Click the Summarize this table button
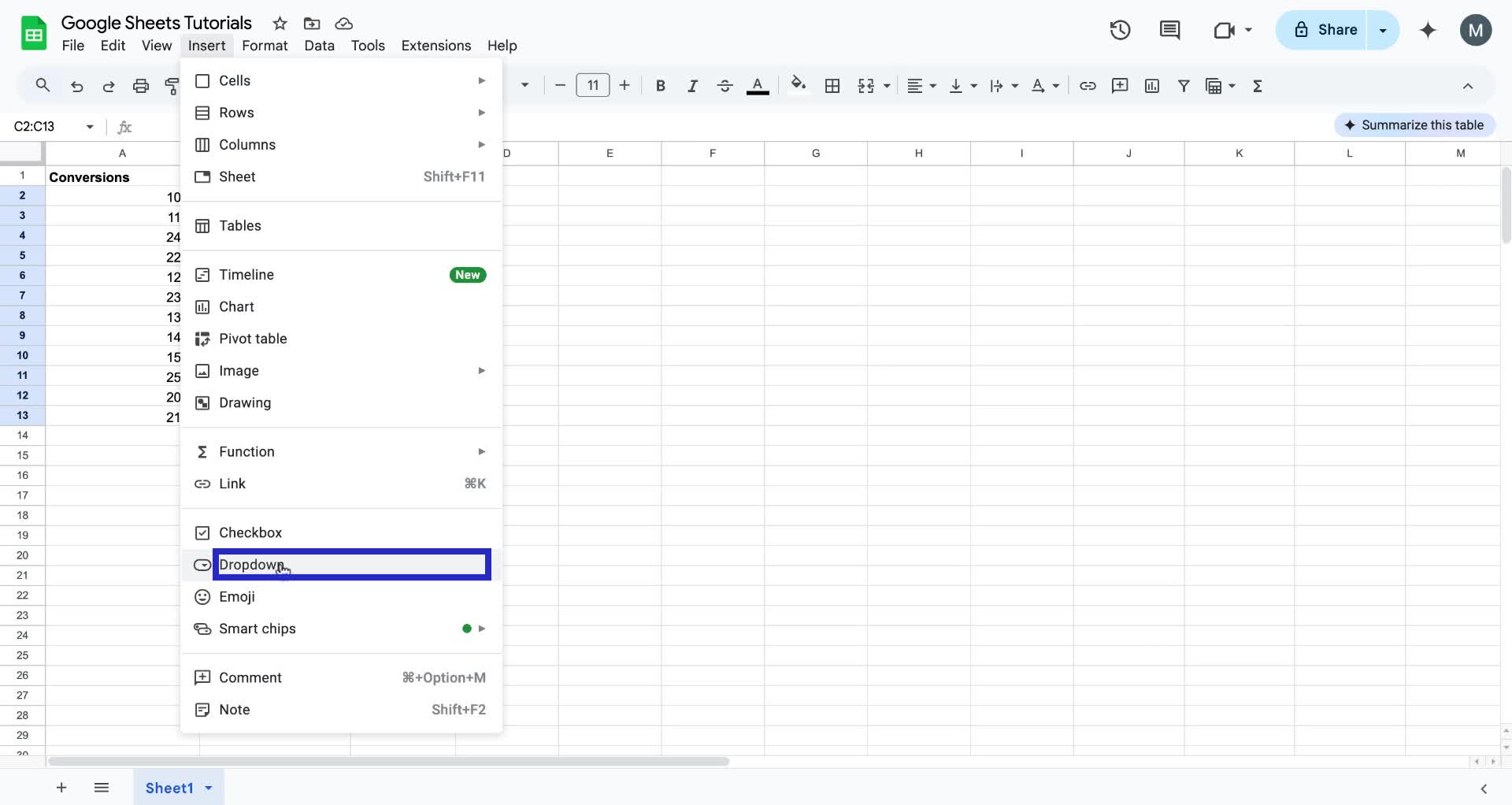The image size is (1512, 805). coord(1414,124)
